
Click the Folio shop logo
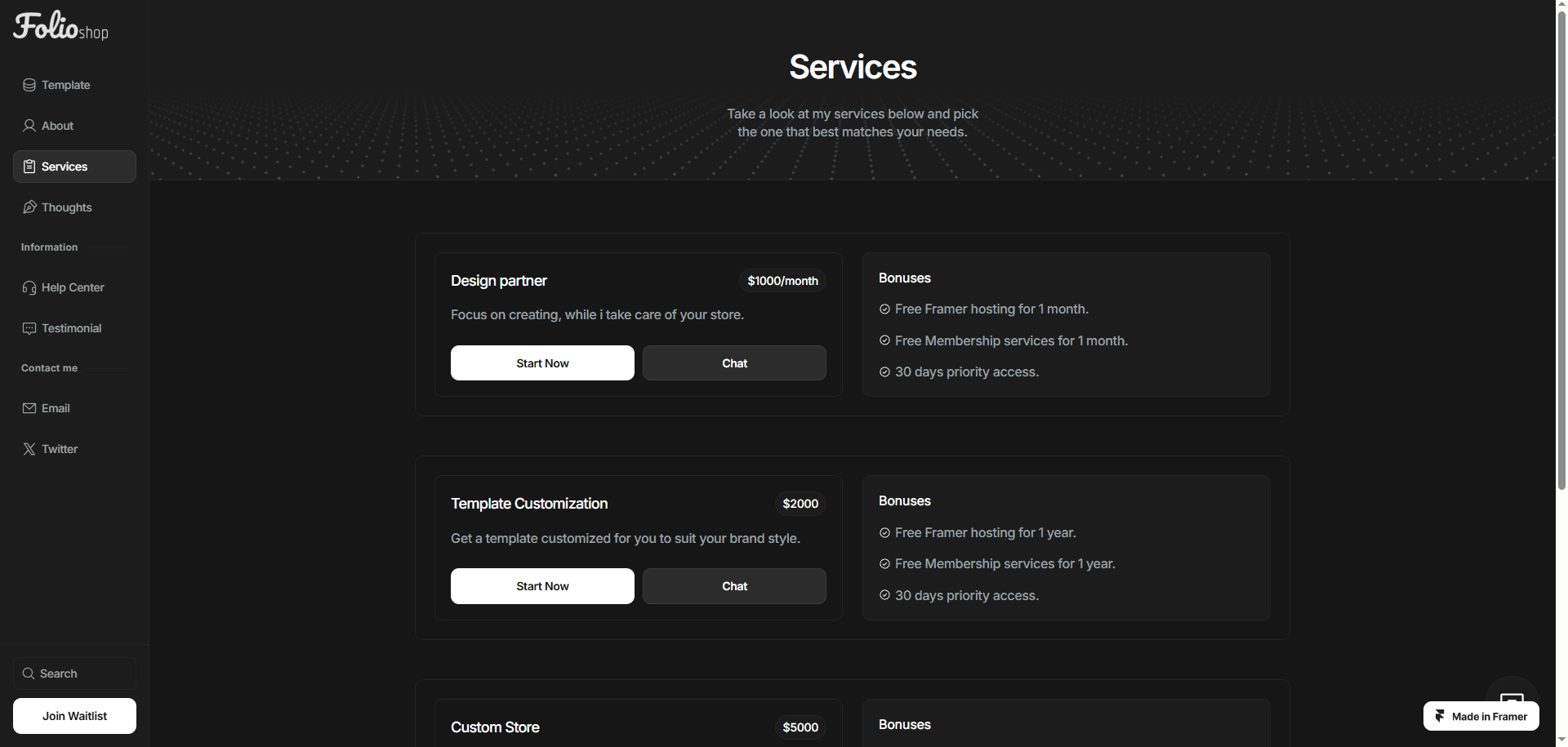(x=60, y=26)
